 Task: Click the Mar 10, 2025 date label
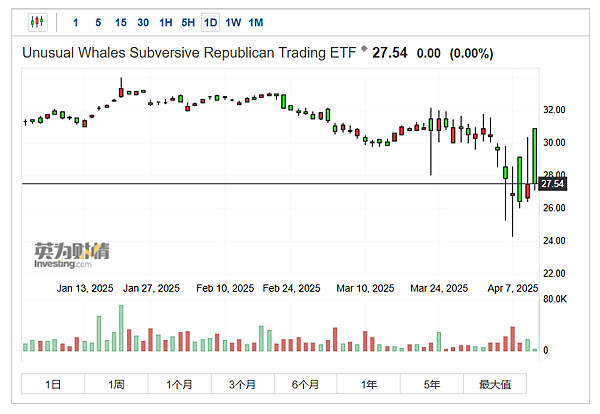click(365, 288)
